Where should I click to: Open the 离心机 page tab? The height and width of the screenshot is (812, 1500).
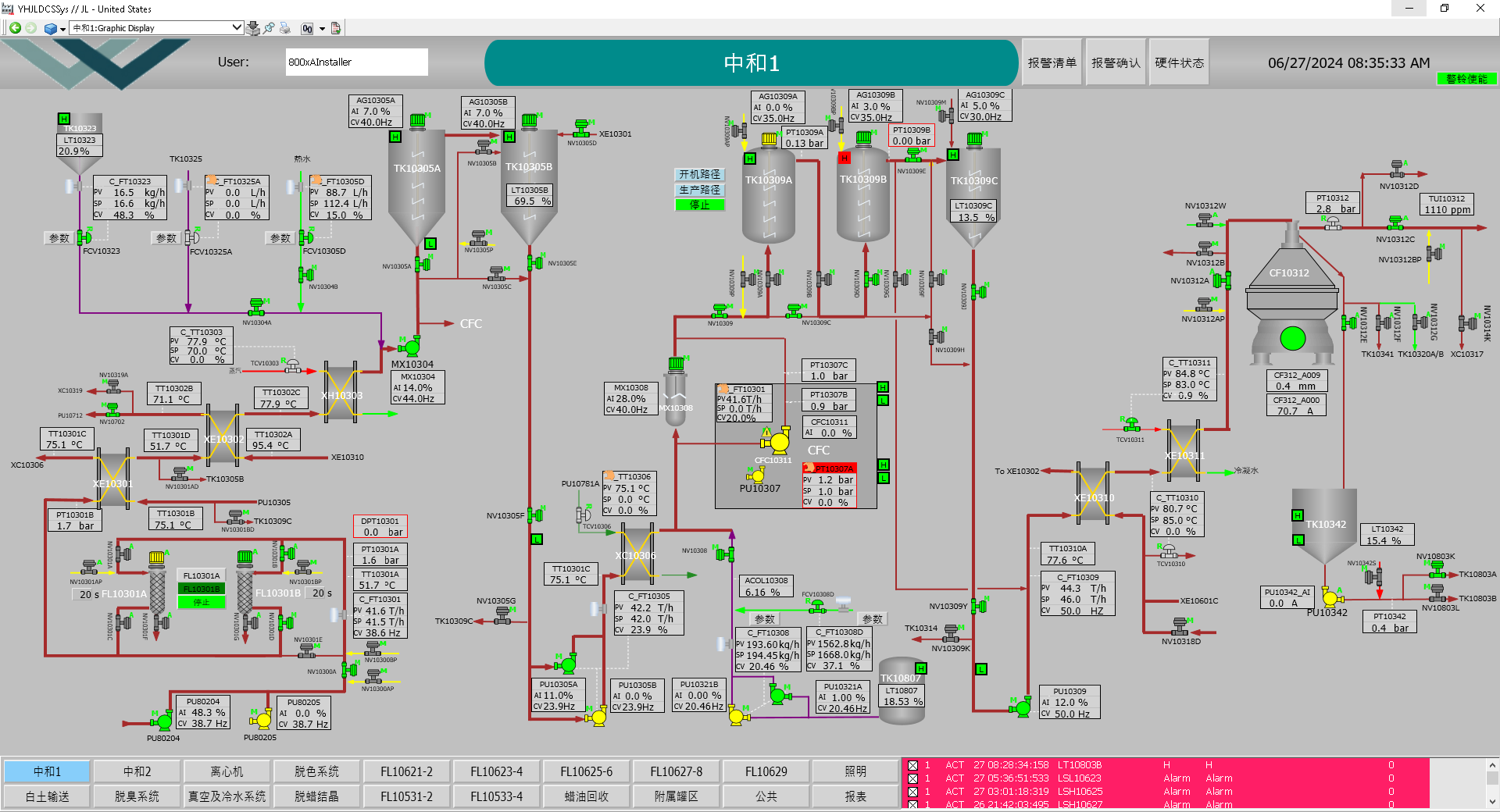coord(227,771)
